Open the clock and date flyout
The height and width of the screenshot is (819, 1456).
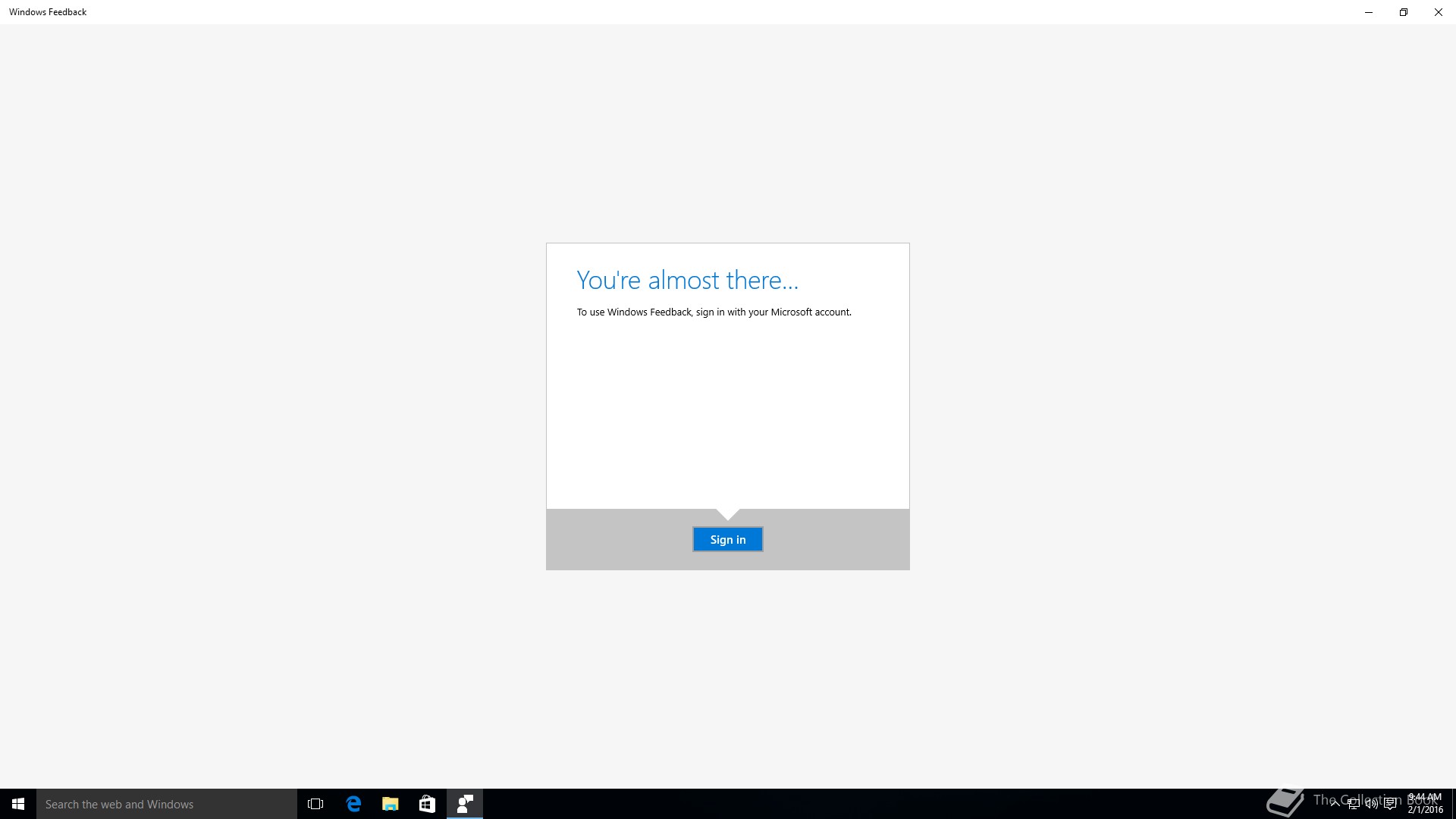(1425, 804)
